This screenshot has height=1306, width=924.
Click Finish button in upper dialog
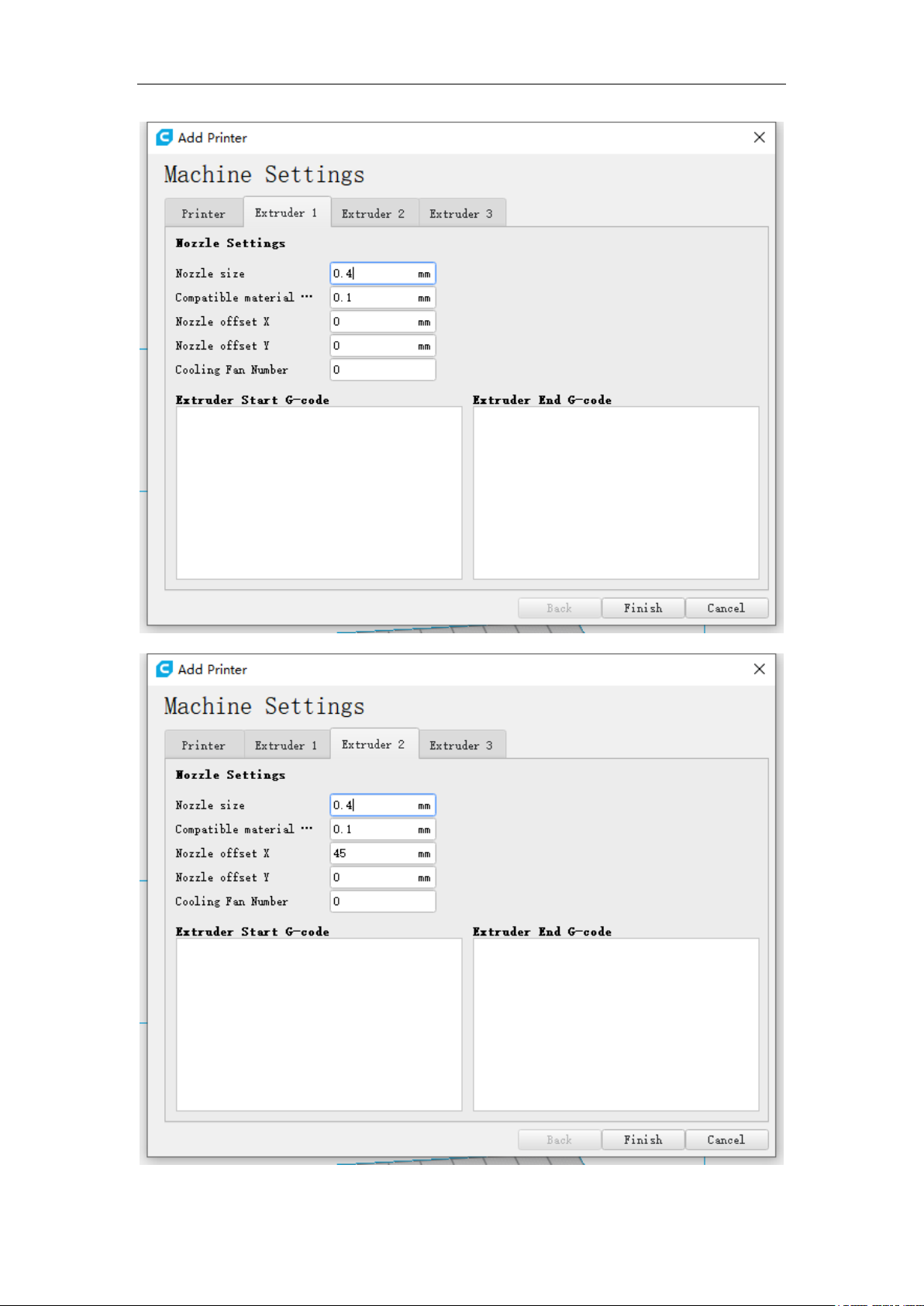coord(643,608)
